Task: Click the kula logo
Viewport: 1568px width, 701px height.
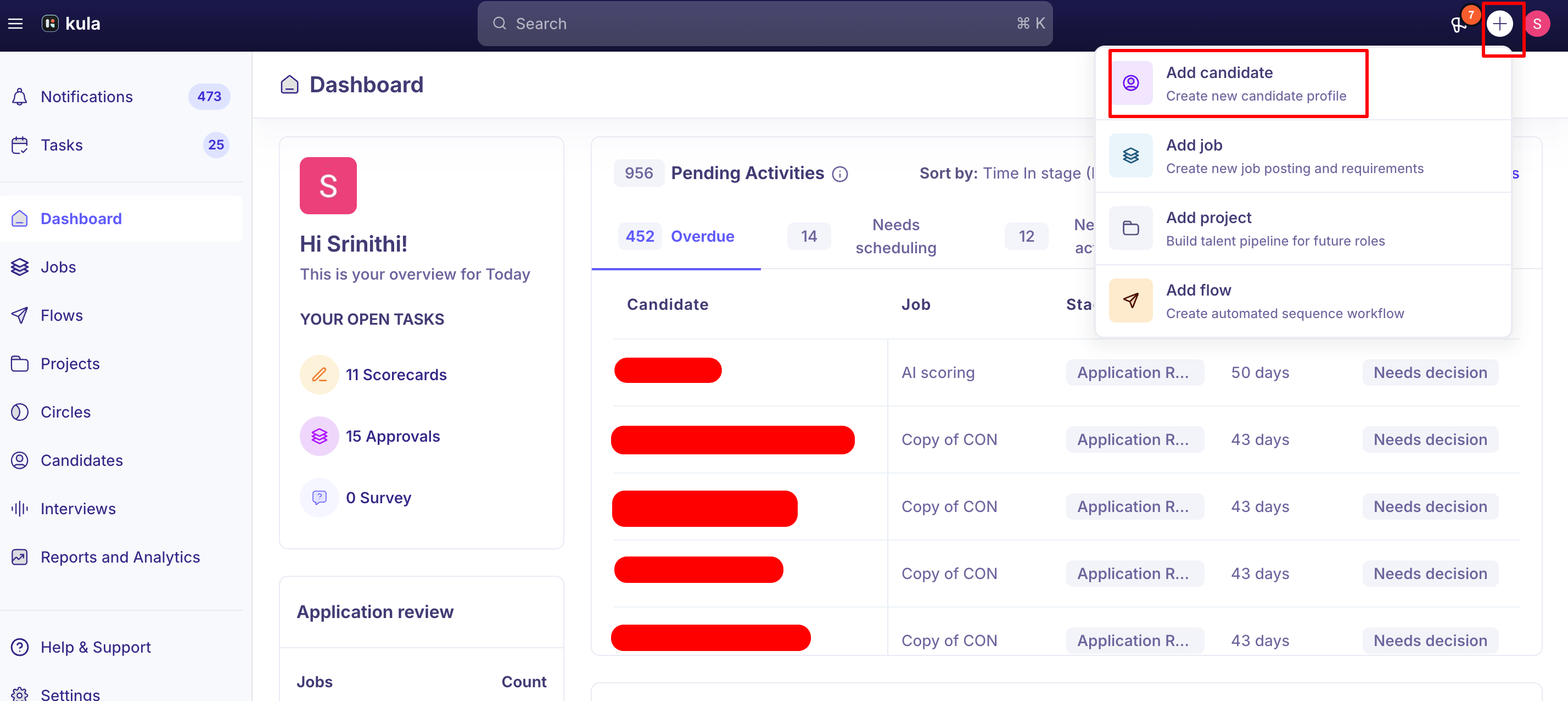Action: click(x=71, y=24)
